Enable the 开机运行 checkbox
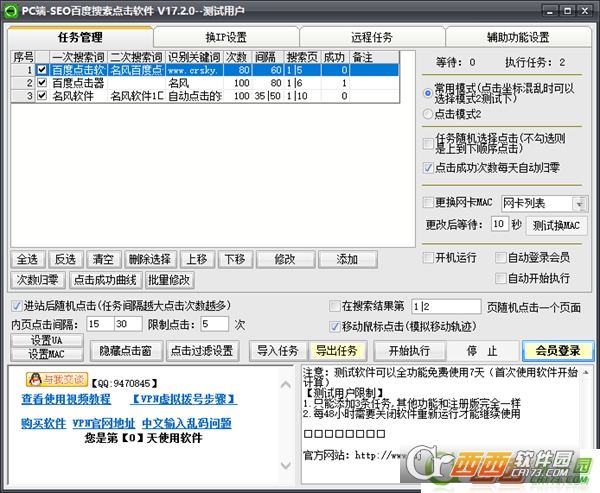The image size is (600, 493). (428, 258)
